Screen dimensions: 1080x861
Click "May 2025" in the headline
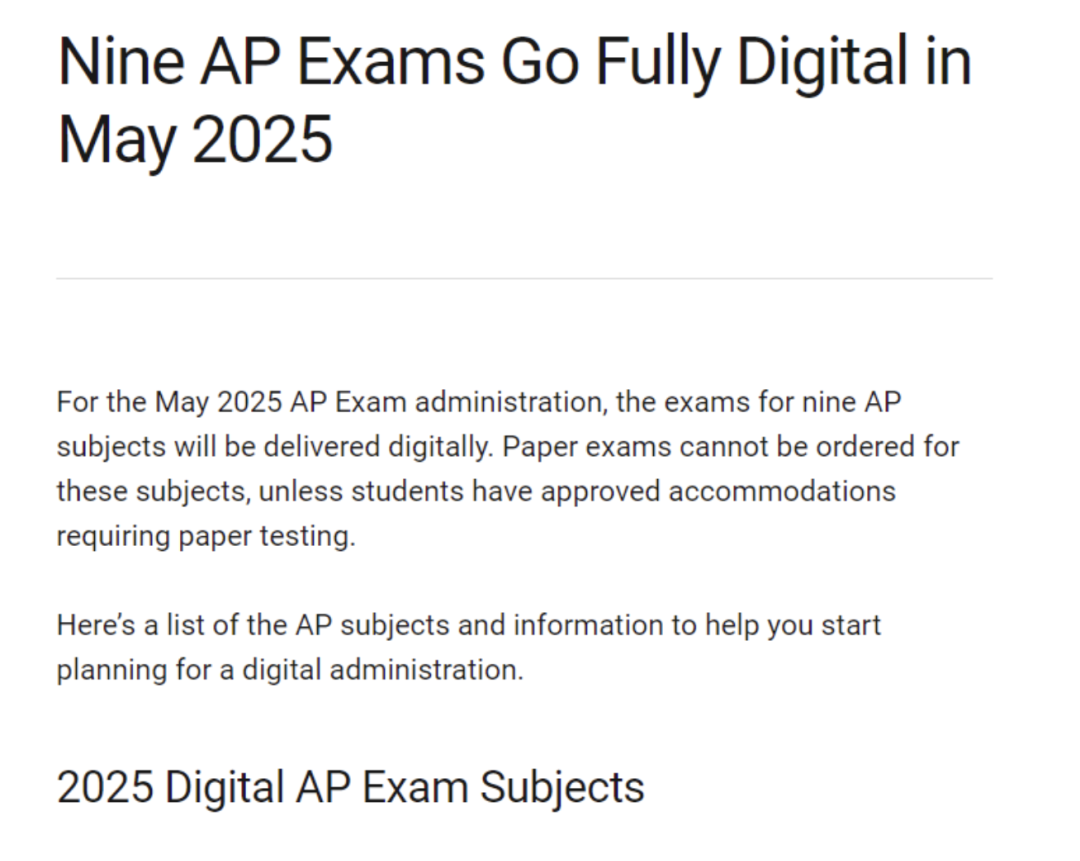[x=195, y=140]
